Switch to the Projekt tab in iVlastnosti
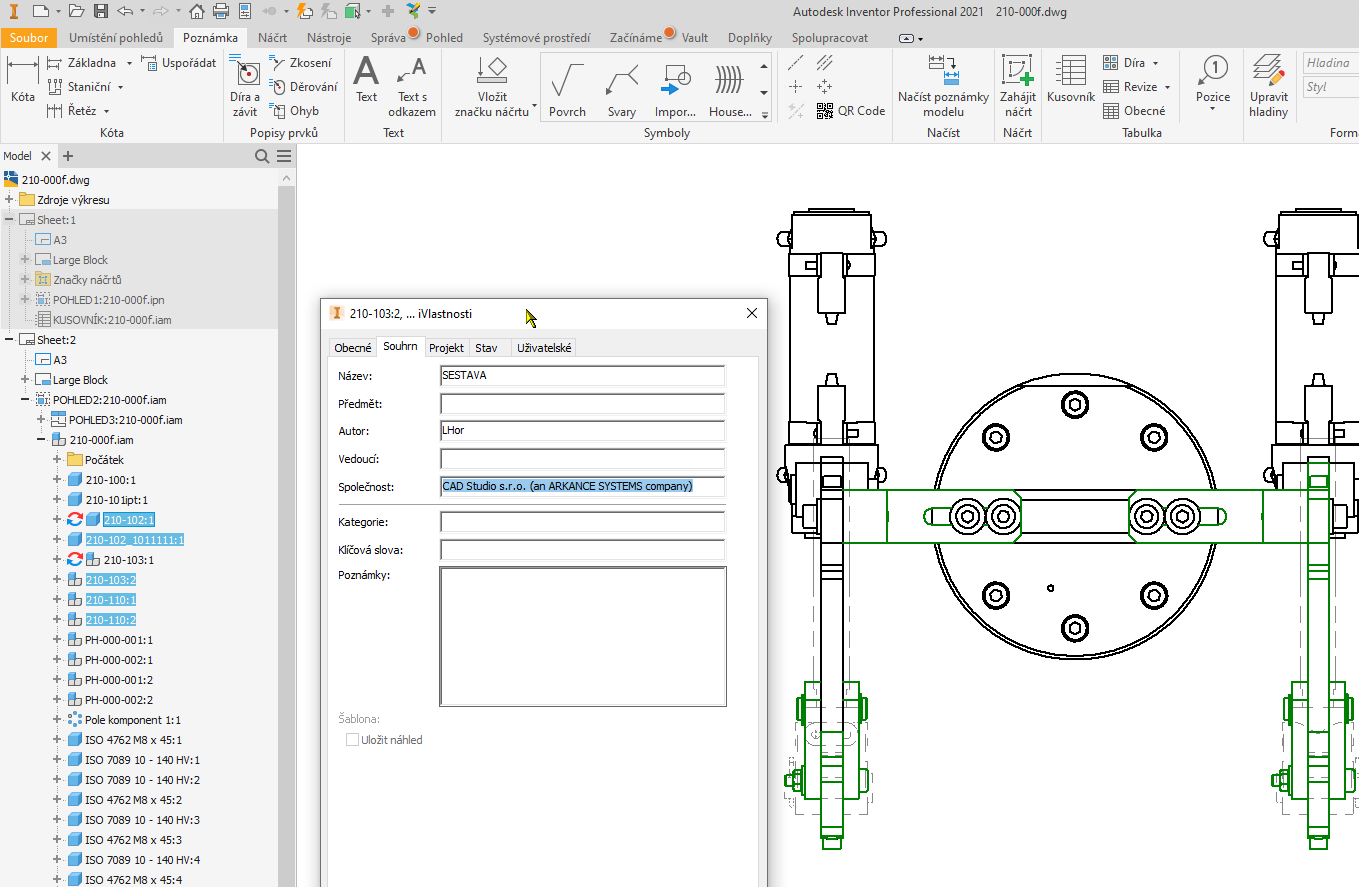The image size is (1359, 887). coord(446,347)
